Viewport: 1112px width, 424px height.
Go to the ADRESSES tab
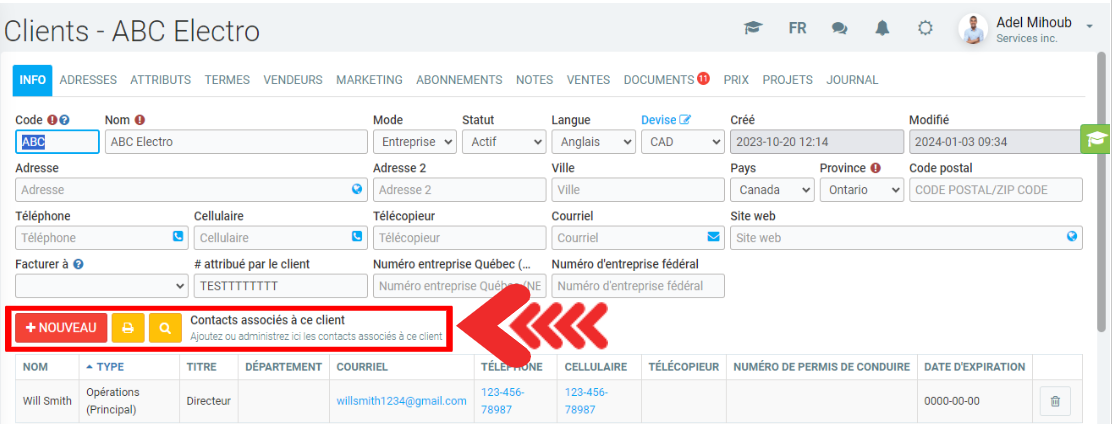pos(88,80)
